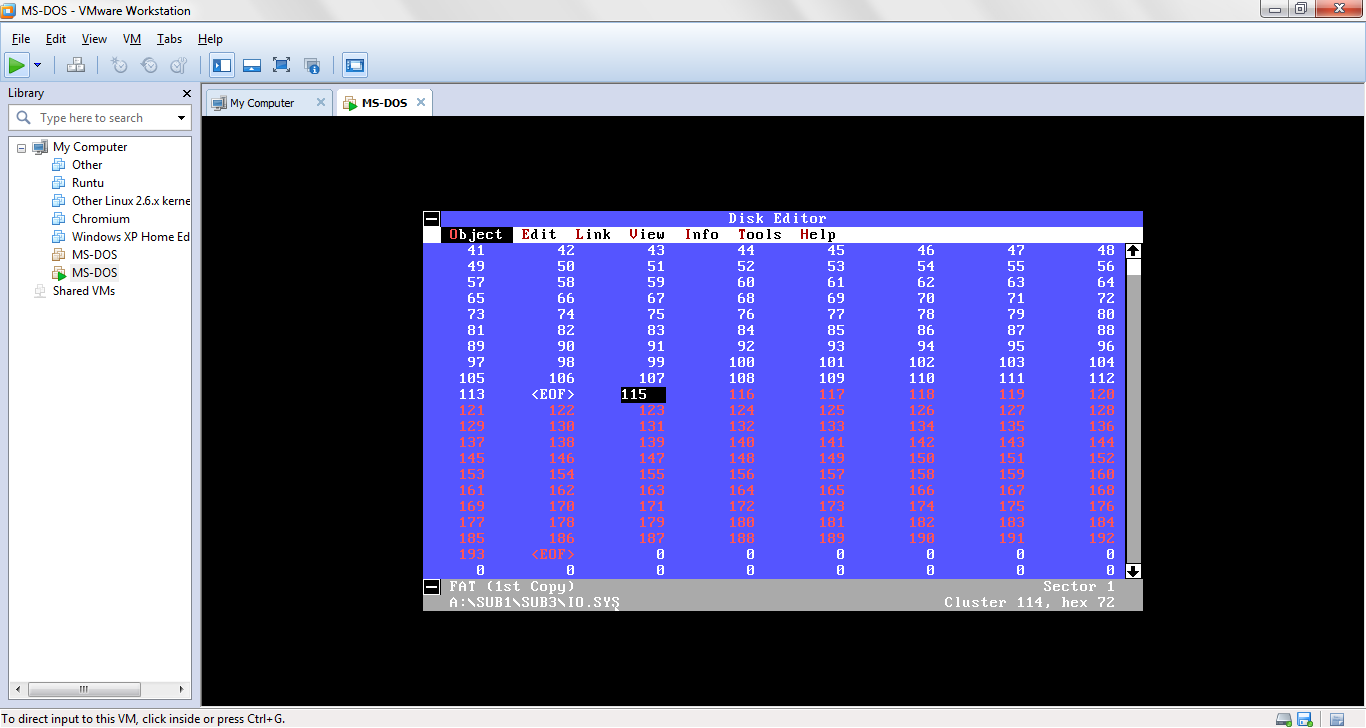Click the floppy drive status icon
Screen dimensions: 1366x728
pos(1304,719)
